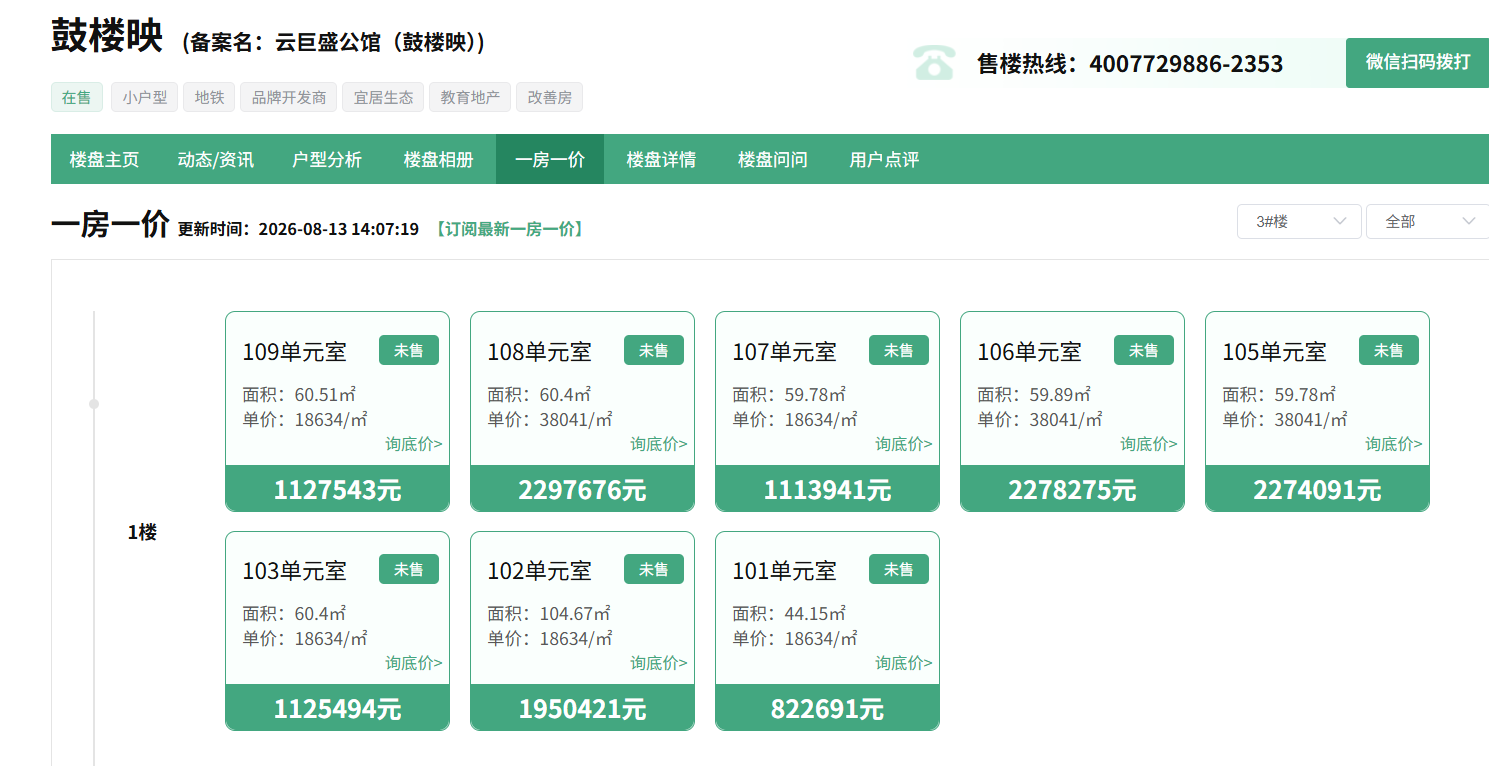The image size is (1489, 766).
Task: Click the 宜居生态 tag
Action: point(383,97)
